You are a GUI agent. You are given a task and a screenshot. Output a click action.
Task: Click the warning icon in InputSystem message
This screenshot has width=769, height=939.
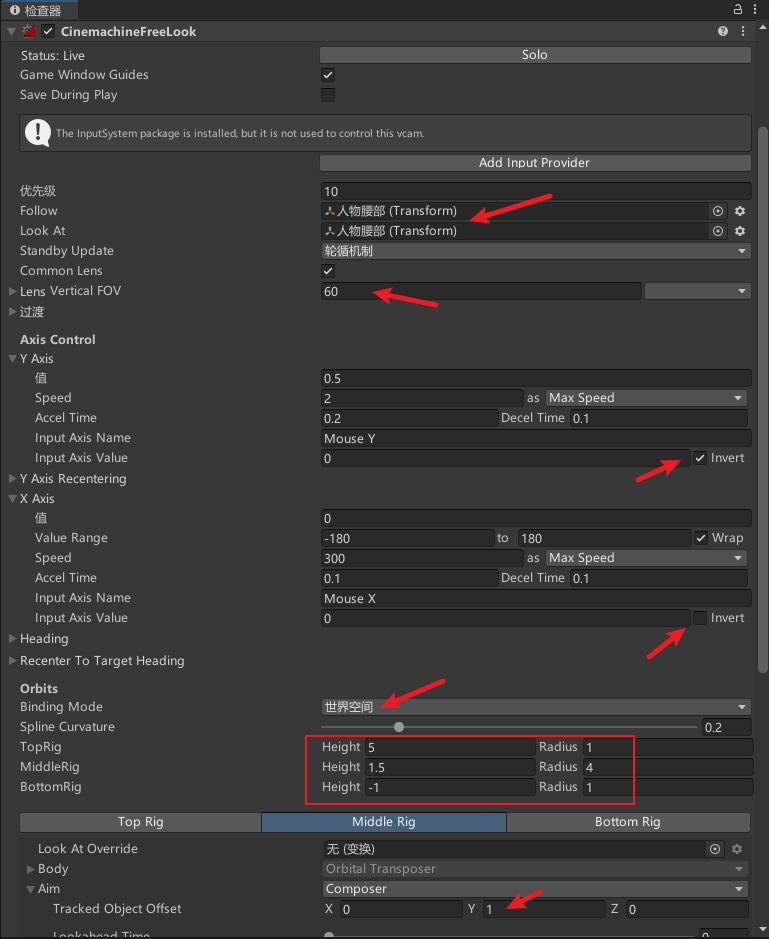pos(38,132)
